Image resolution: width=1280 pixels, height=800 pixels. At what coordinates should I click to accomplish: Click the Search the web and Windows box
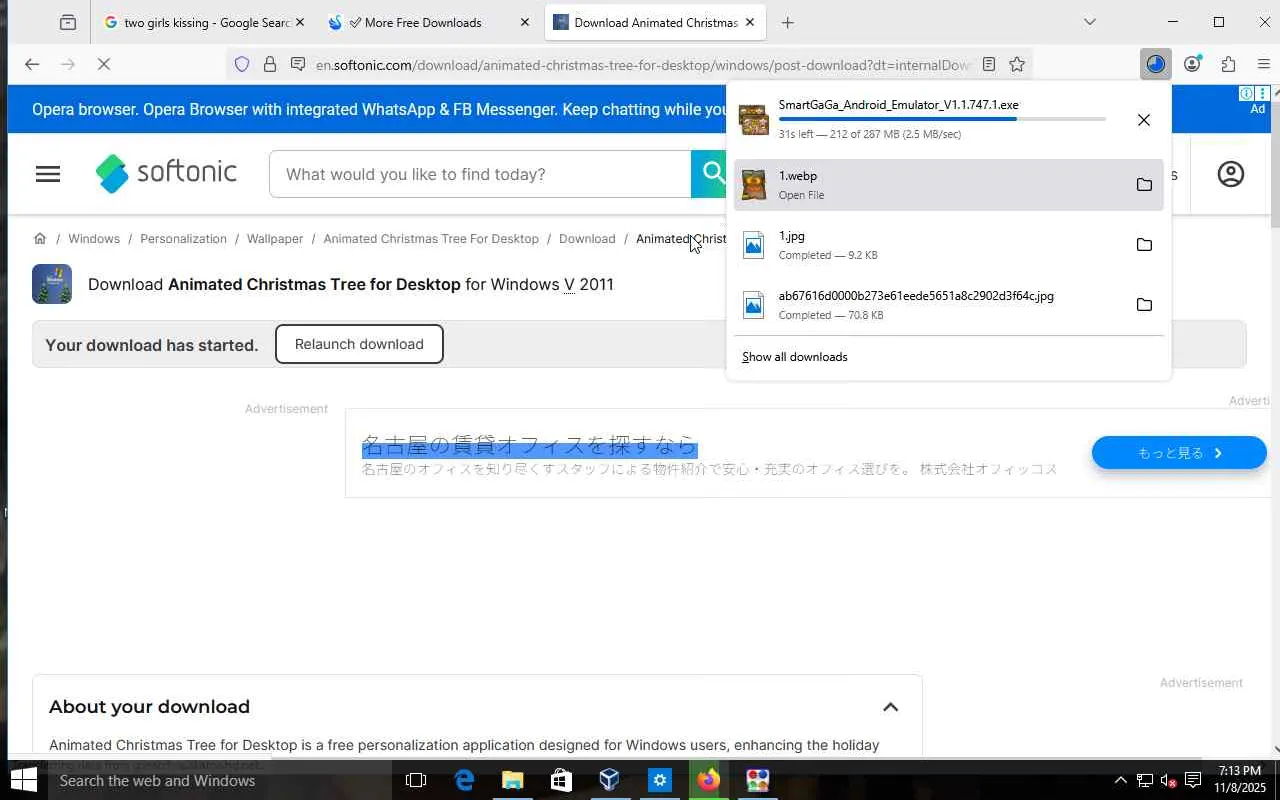221,780
